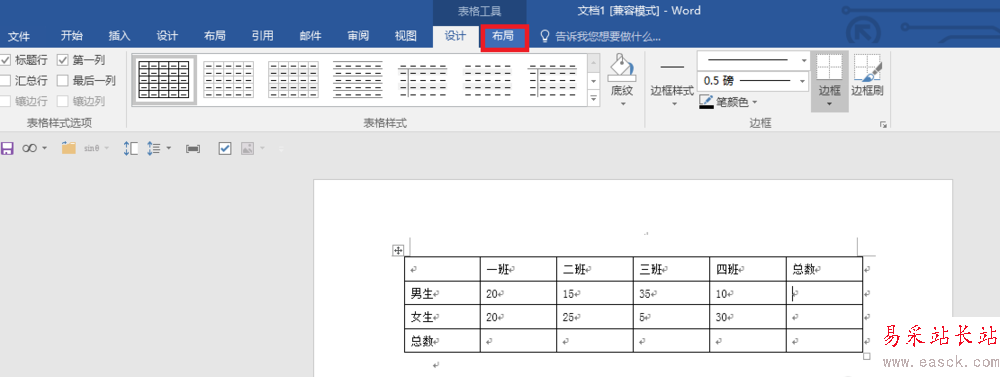Screen dimensions: 1000x377
Task: Click the Pen Color pencil icon
Action: click(706, 101)
